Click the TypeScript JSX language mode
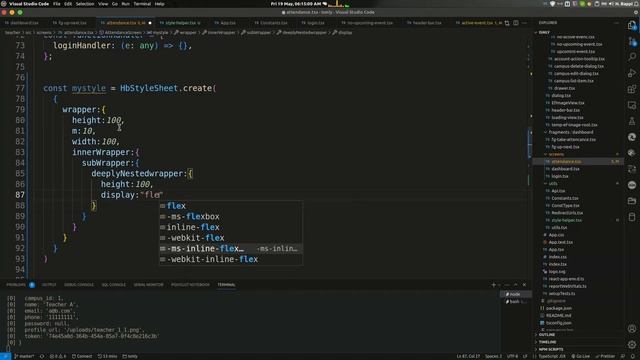This screenshot has width=640, height=360. [x=551, y=356]
